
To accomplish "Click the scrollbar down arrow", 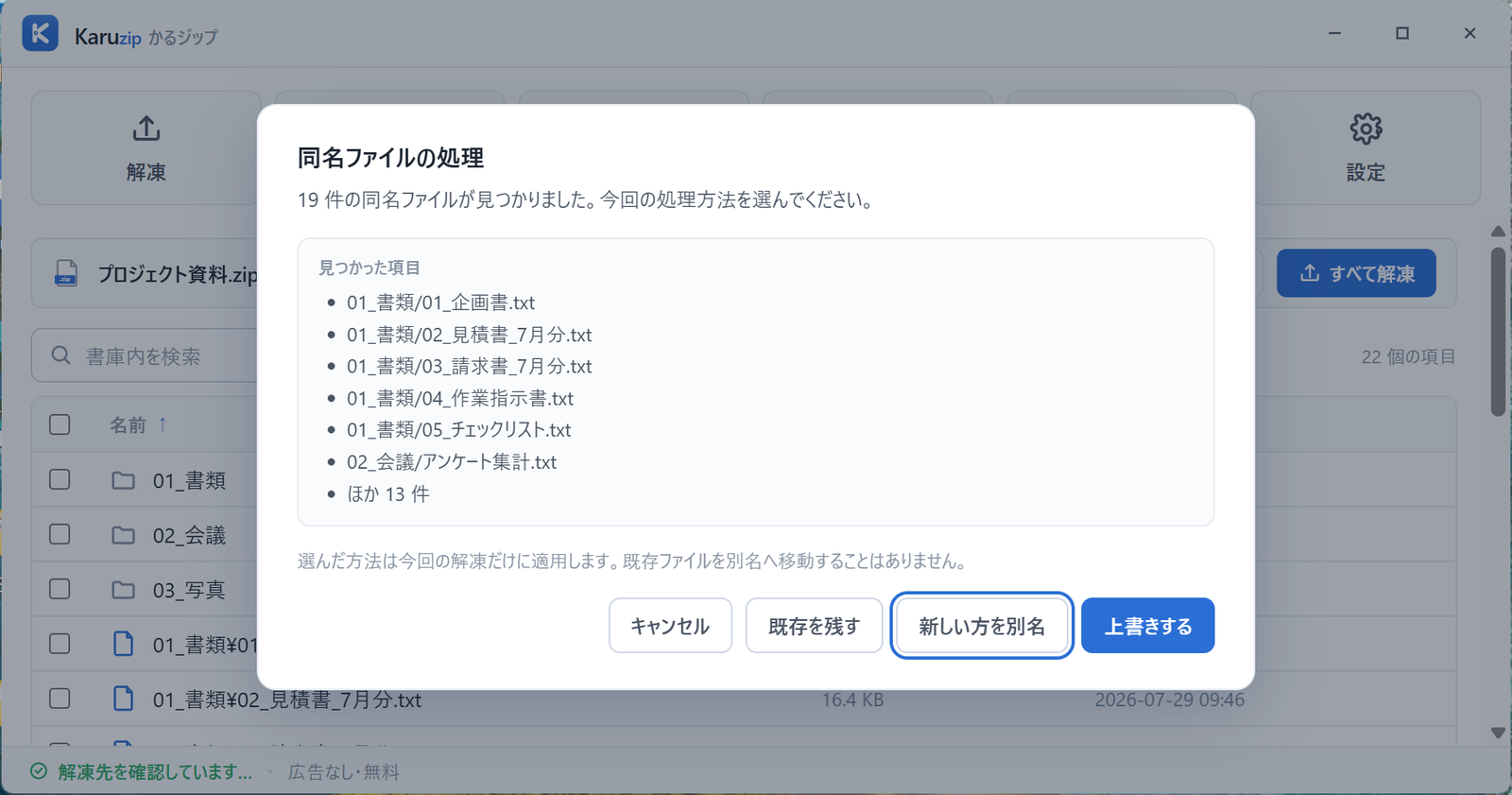I will coord(1498,733).
